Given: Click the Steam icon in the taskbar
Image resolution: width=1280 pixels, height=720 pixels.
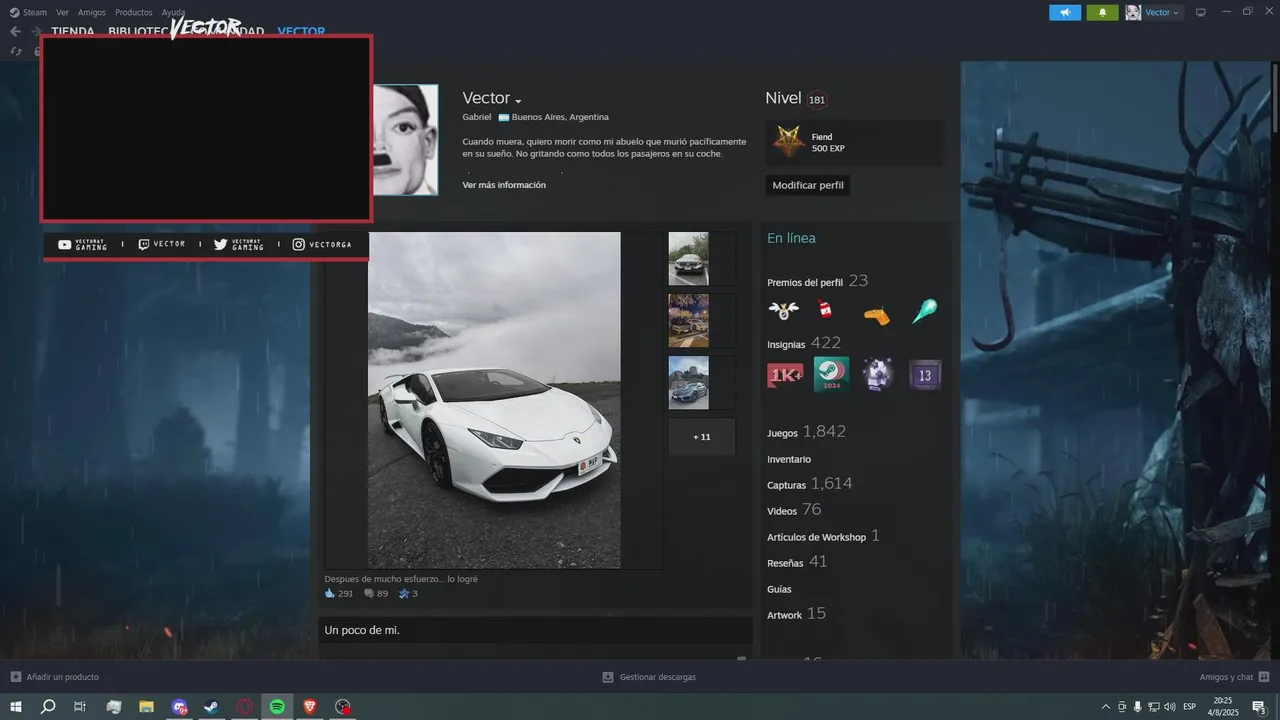Looking at the screenshot, I should [211, 707].
